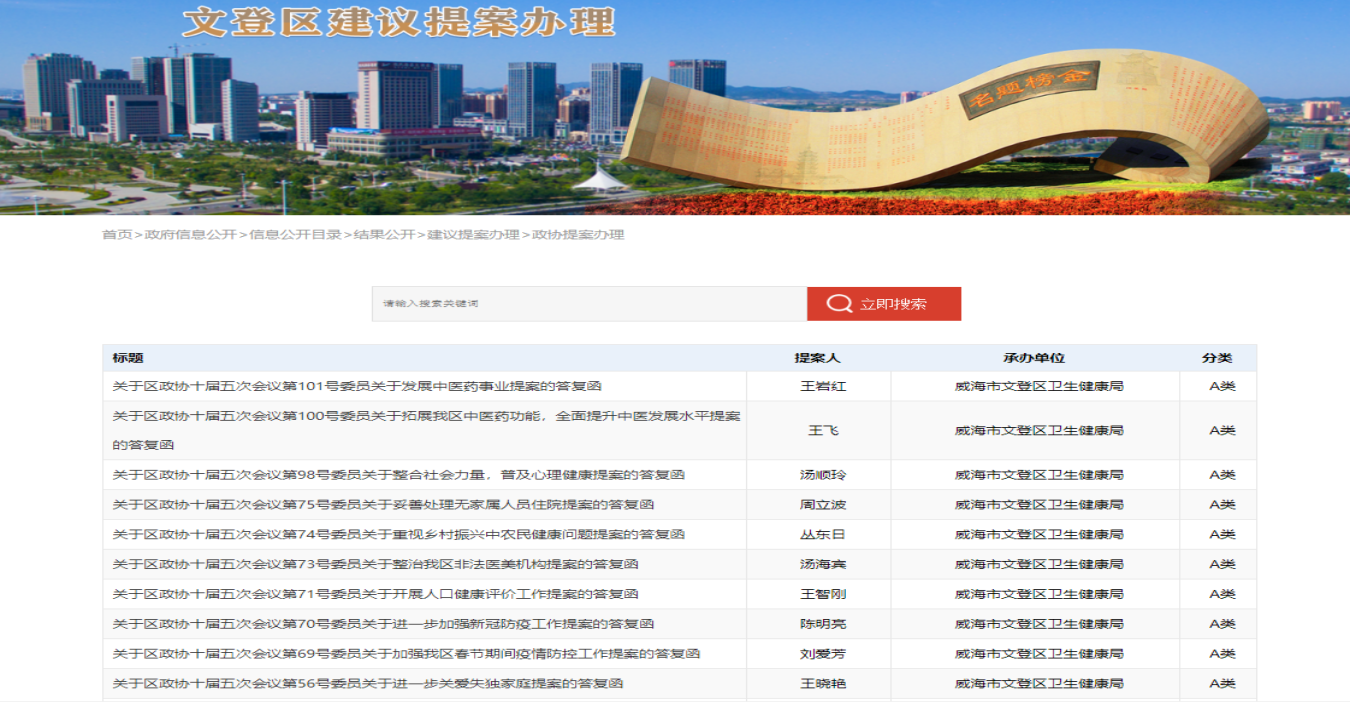Screen dimensions: 1350x702
Task: Go to 首页 in the breadcrumb
Action: tap(116, 235)
